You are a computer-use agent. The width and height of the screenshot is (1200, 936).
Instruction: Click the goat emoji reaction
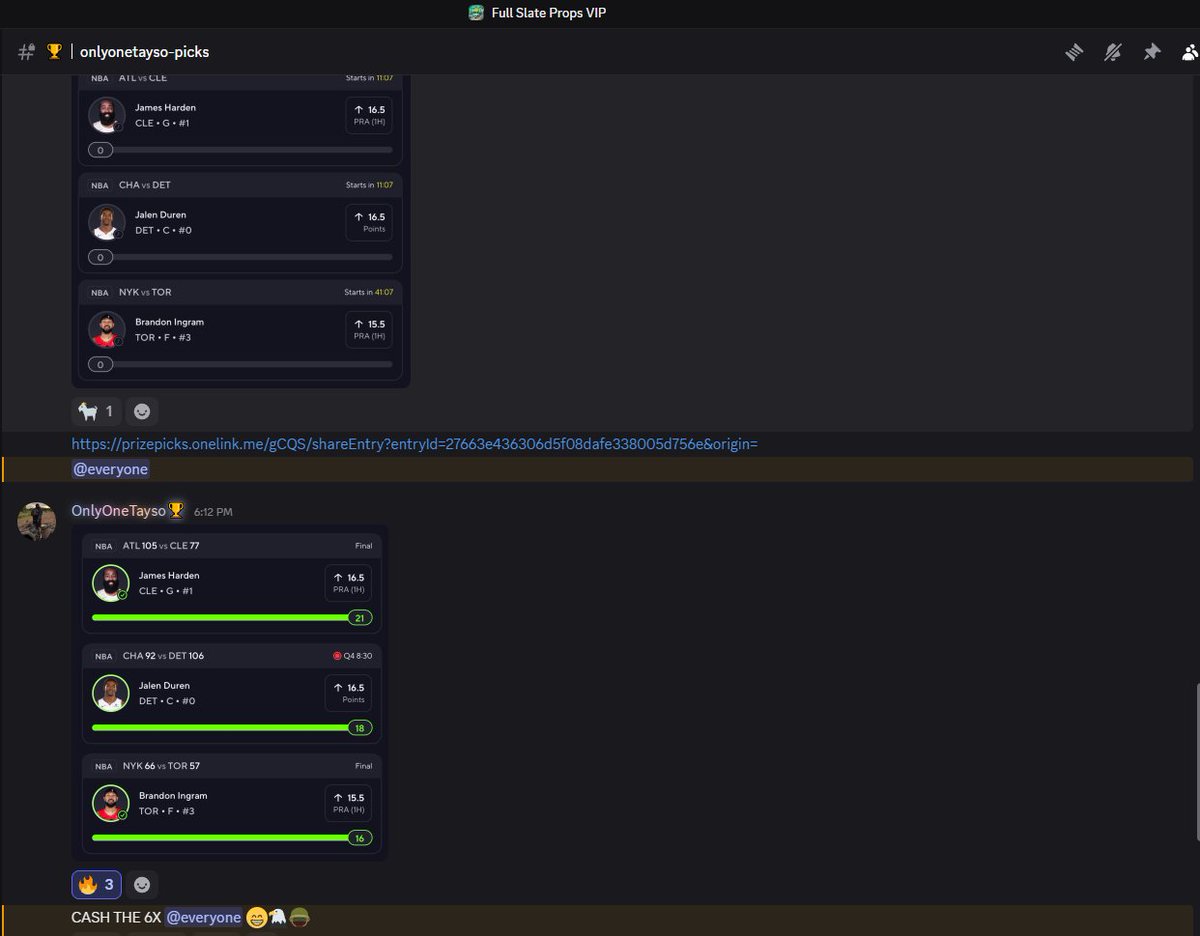click(x=97, y=411)
